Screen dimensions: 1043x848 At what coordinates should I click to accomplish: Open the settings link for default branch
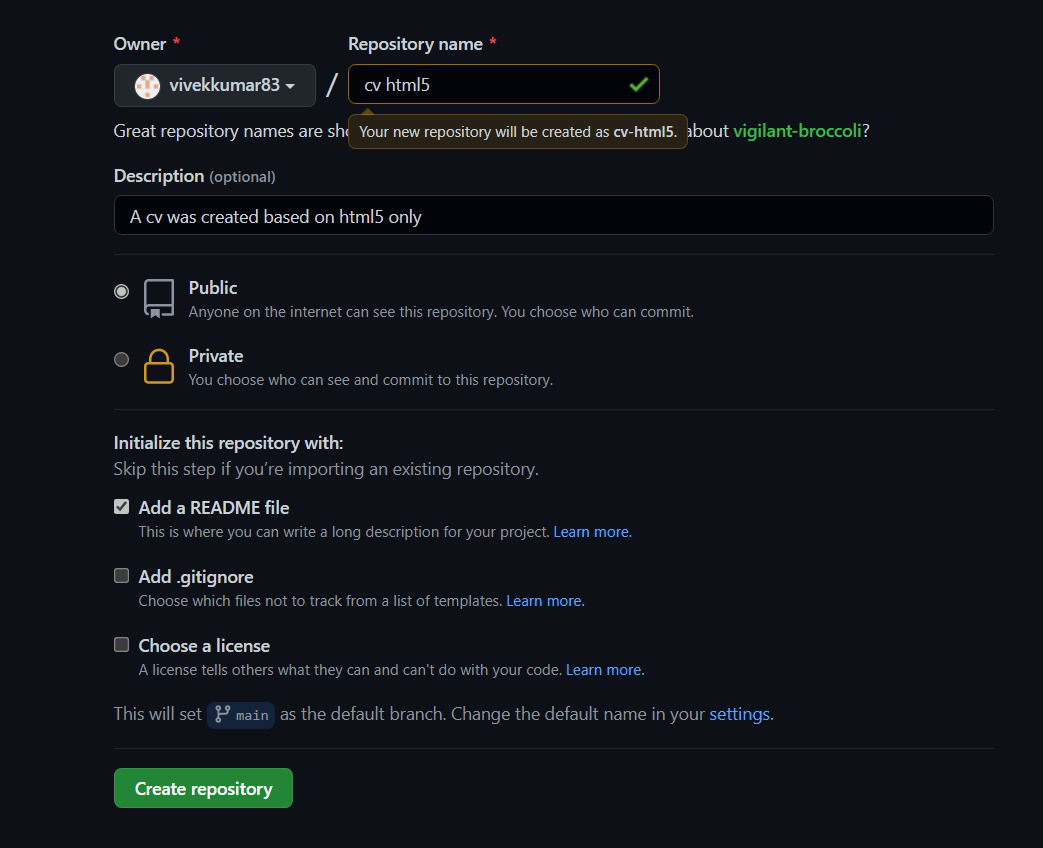(739, 714)
